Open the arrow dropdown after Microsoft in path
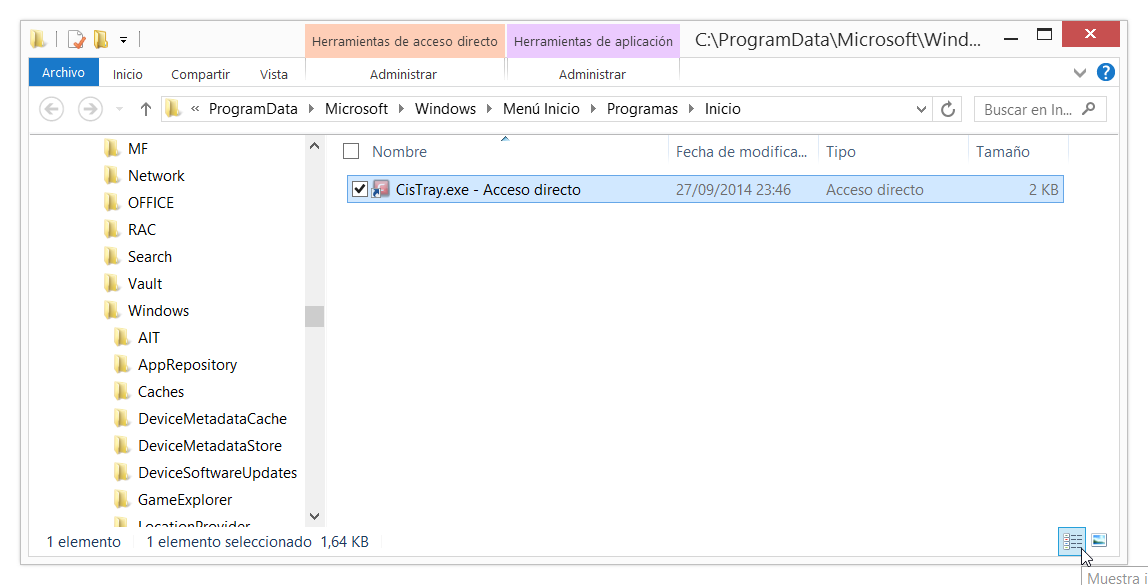This screenshot has height=585, width=1148. (401, 109)
